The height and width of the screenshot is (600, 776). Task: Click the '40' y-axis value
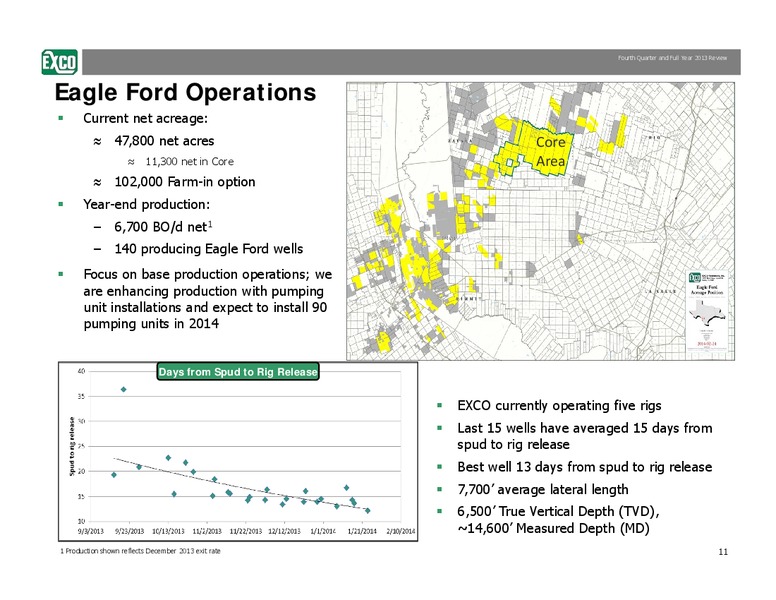[82, 371]
